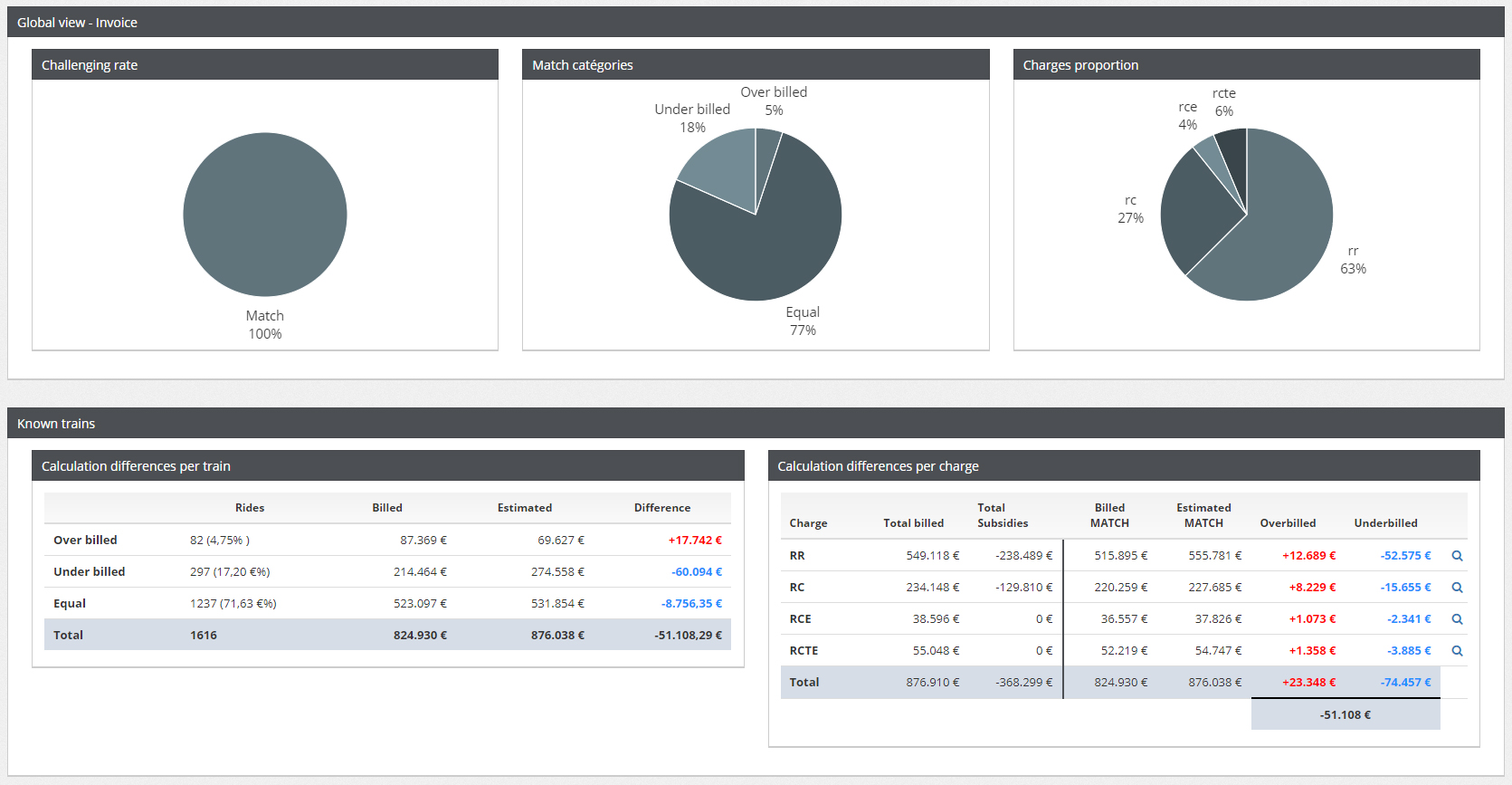Screen dimensions: 1512x785
Task: Click the magnifier icon for the RCTE charge
Action: pyautogui.click(x=1457, y=651)
